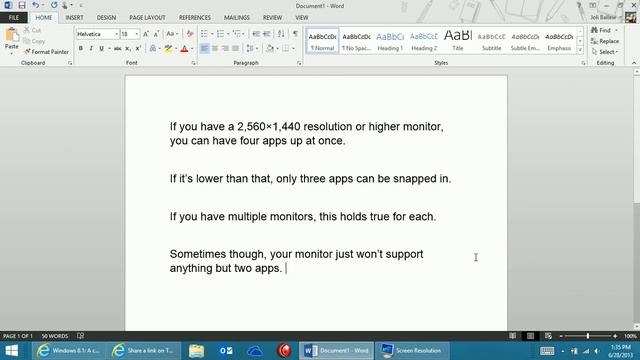Click the proofing errors status bar icon
The height and width of the screenshot is (360, 640).
pyautogui.click(x=80, y=336)
